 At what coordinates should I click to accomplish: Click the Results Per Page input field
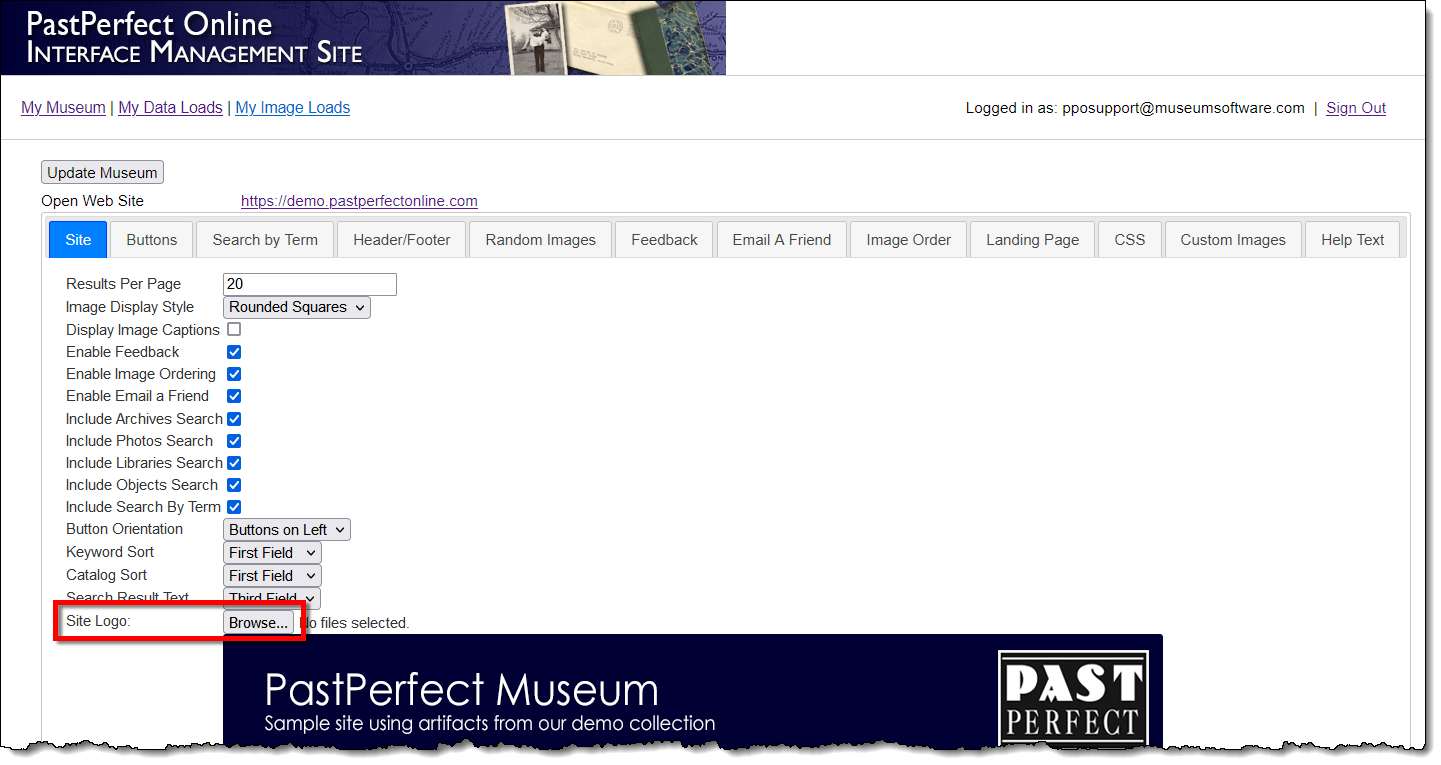click(x=310, y=284)
